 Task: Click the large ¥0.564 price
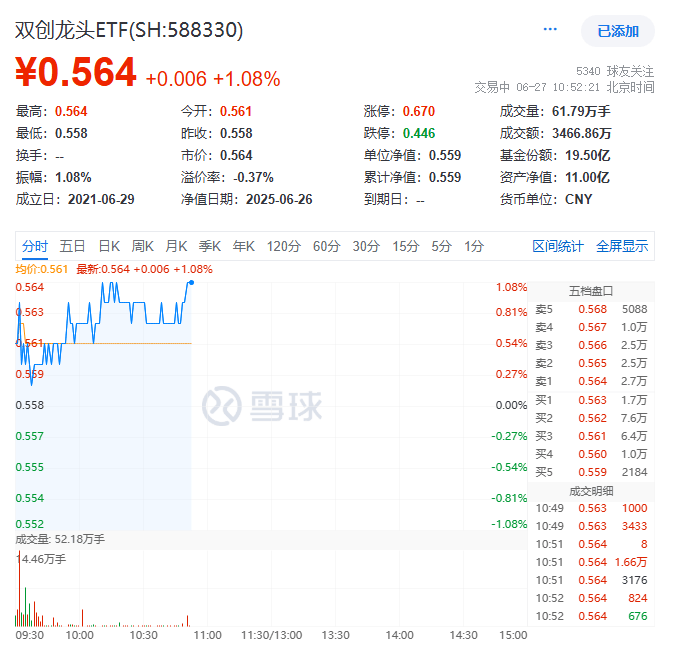coord(76,72)
